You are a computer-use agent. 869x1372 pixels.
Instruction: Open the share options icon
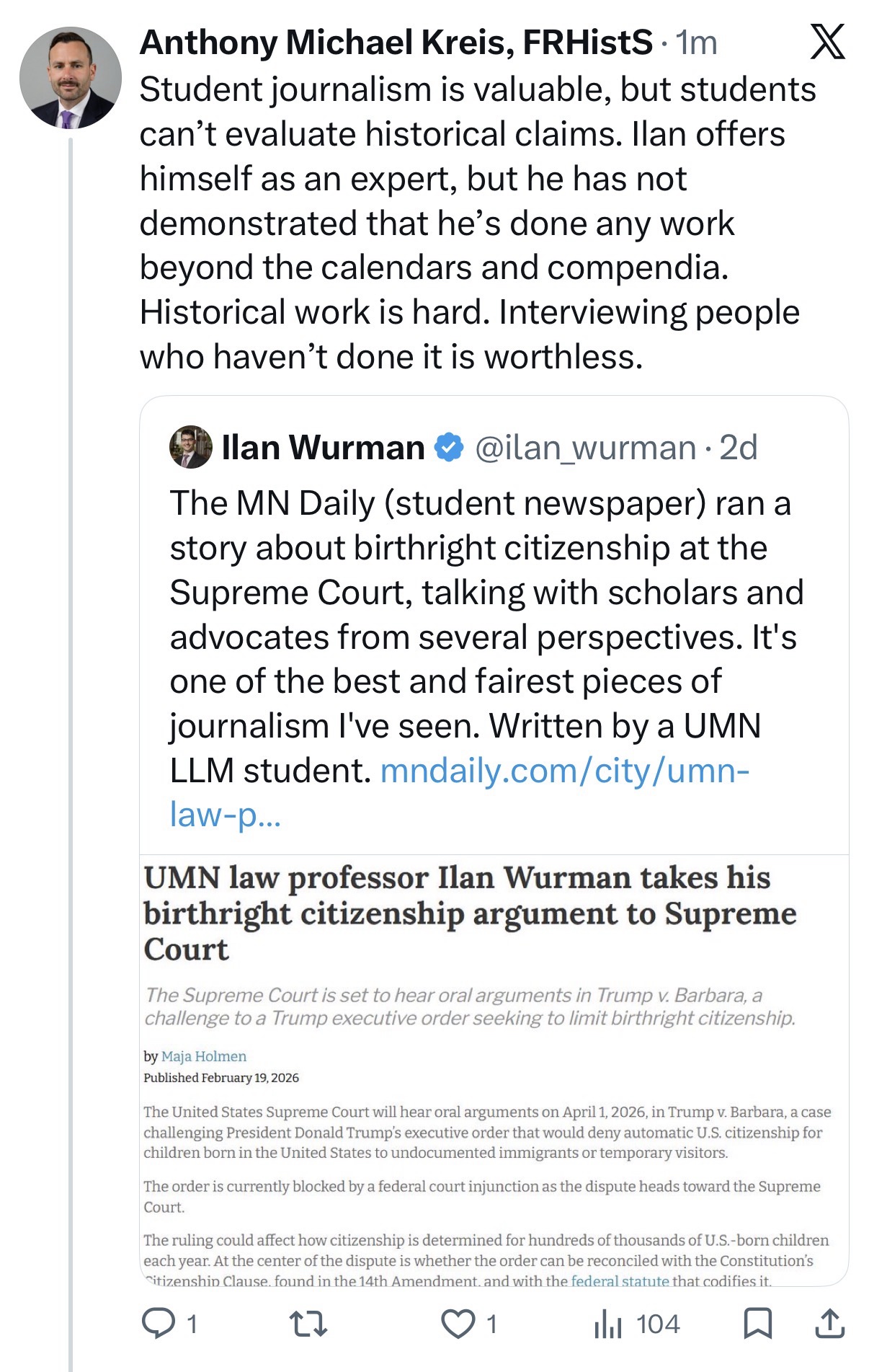[x=829, y=1324]
